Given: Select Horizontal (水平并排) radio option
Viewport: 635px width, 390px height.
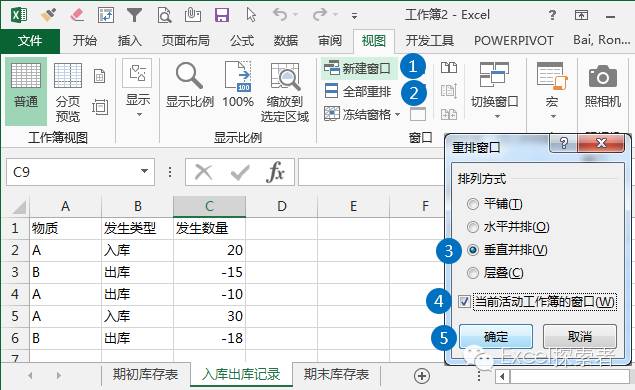Looking at the screenshot, I should coord(473,227).
